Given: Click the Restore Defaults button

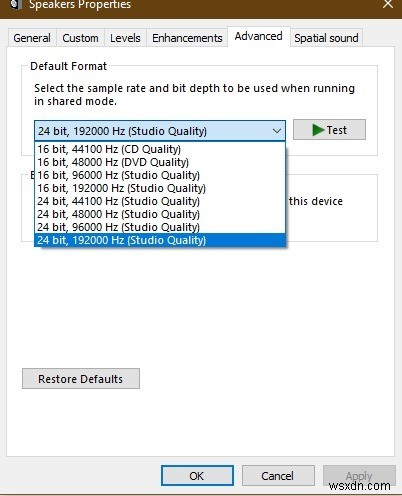Looking at the screenshot, I should [81, 379].
